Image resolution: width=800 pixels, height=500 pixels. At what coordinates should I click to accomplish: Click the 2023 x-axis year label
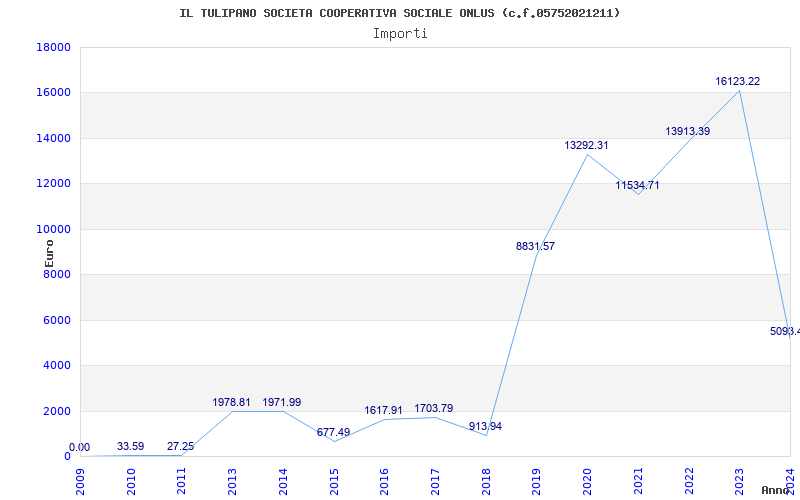click(x=739, y=481)
